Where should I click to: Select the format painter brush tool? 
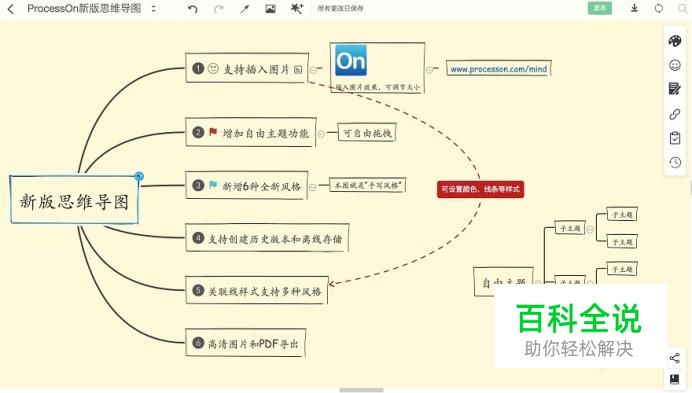pos(244,9)
